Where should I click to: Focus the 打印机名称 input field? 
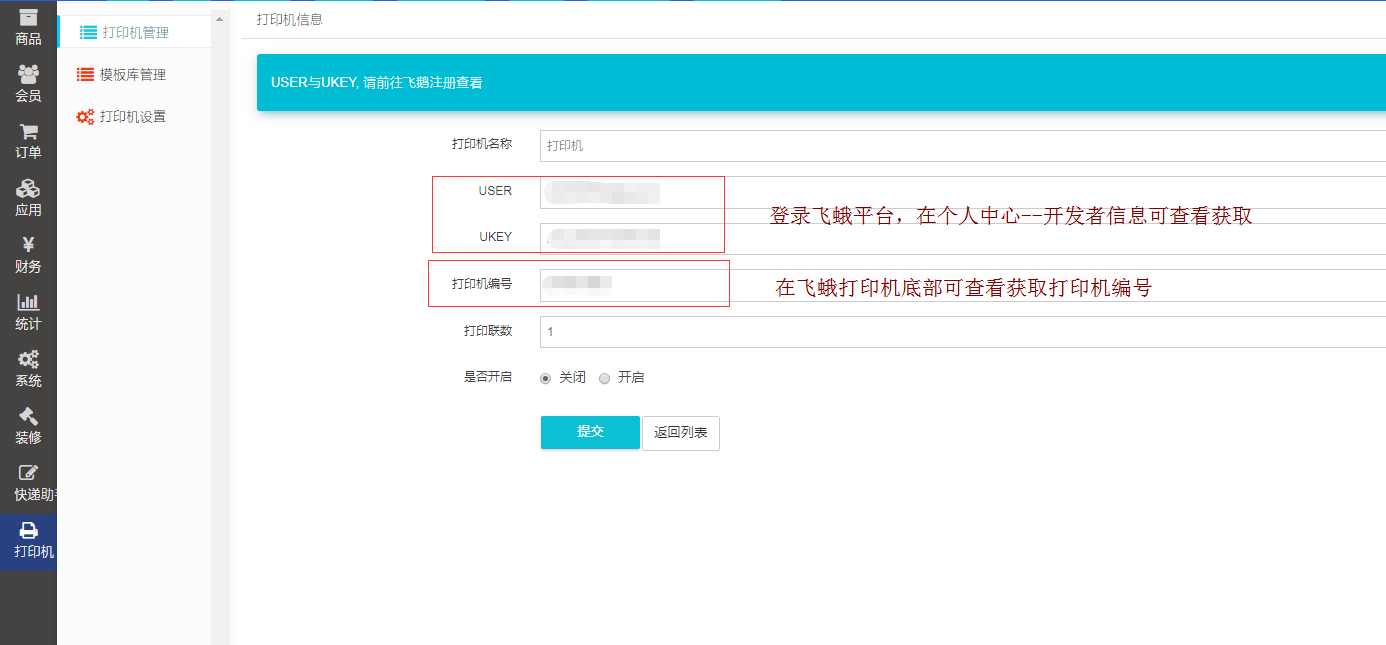click(962, 146)
